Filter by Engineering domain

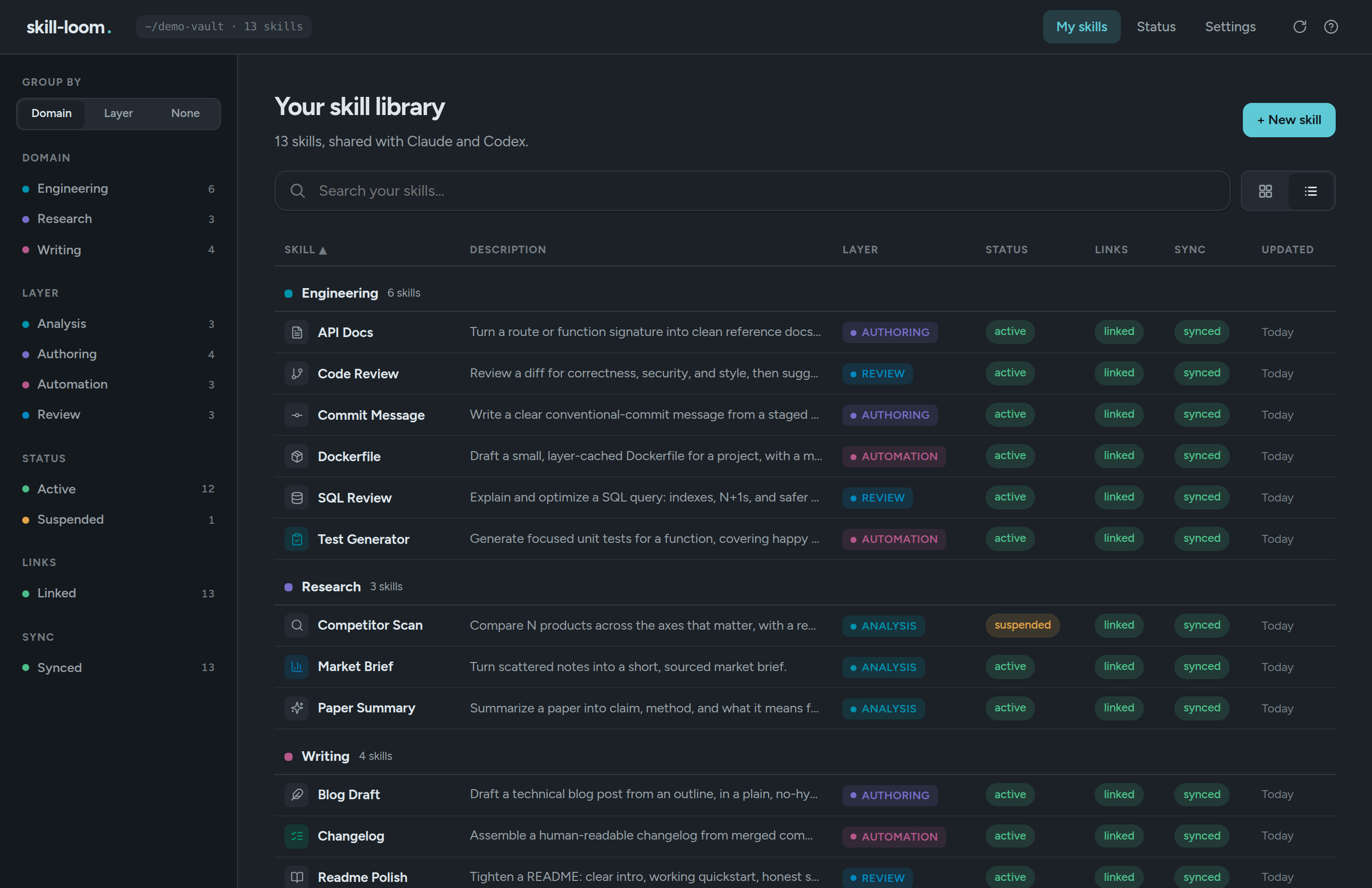point(118,189)
